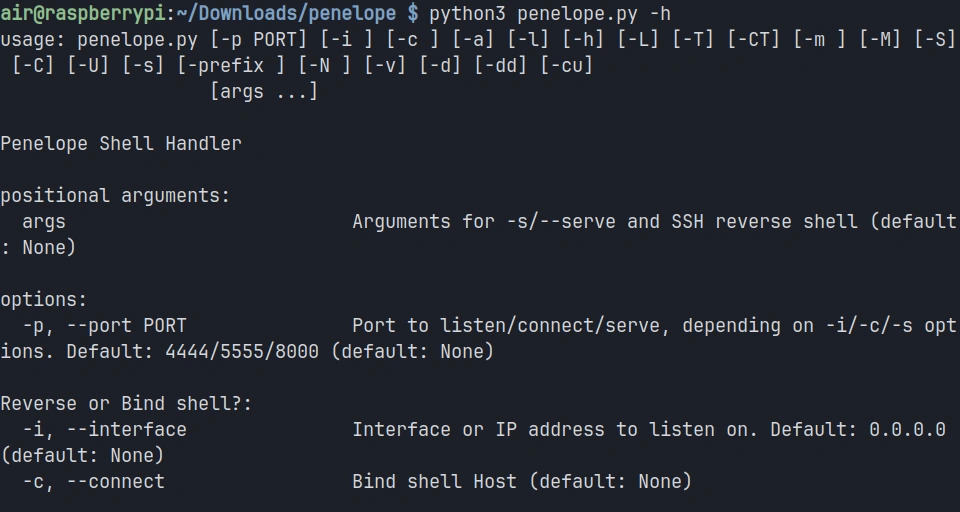The height and width of the screenshot is (512, 960).
Task: Click the positional arguments heading
Action: (x=115, y=196)
